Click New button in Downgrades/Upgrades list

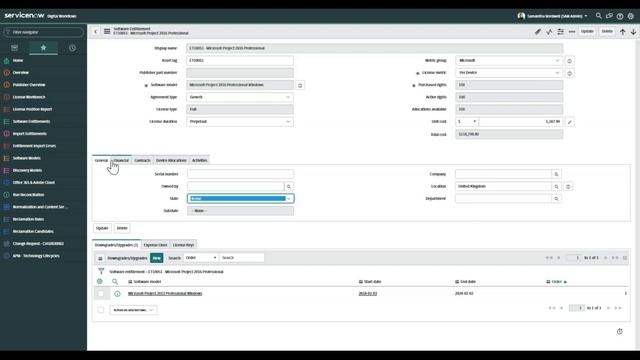[157, 258]
